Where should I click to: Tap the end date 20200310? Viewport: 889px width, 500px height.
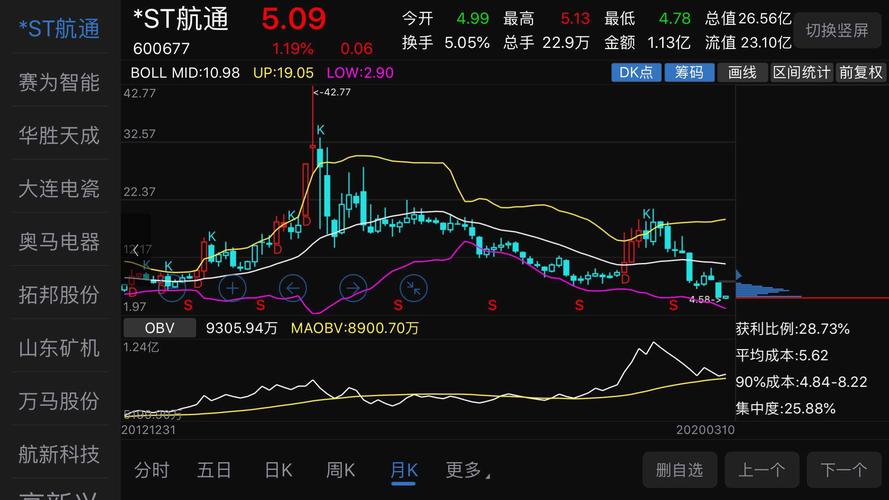coord(705,430)
